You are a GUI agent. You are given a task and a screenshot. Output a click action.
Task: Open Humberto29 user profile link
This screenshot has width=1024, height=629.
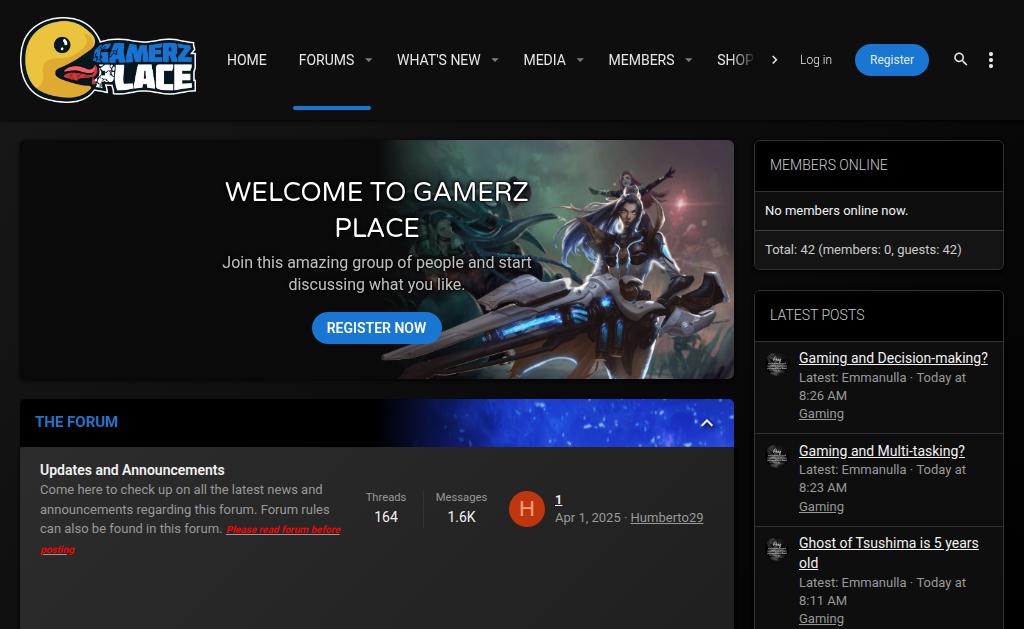click(667, 517)
